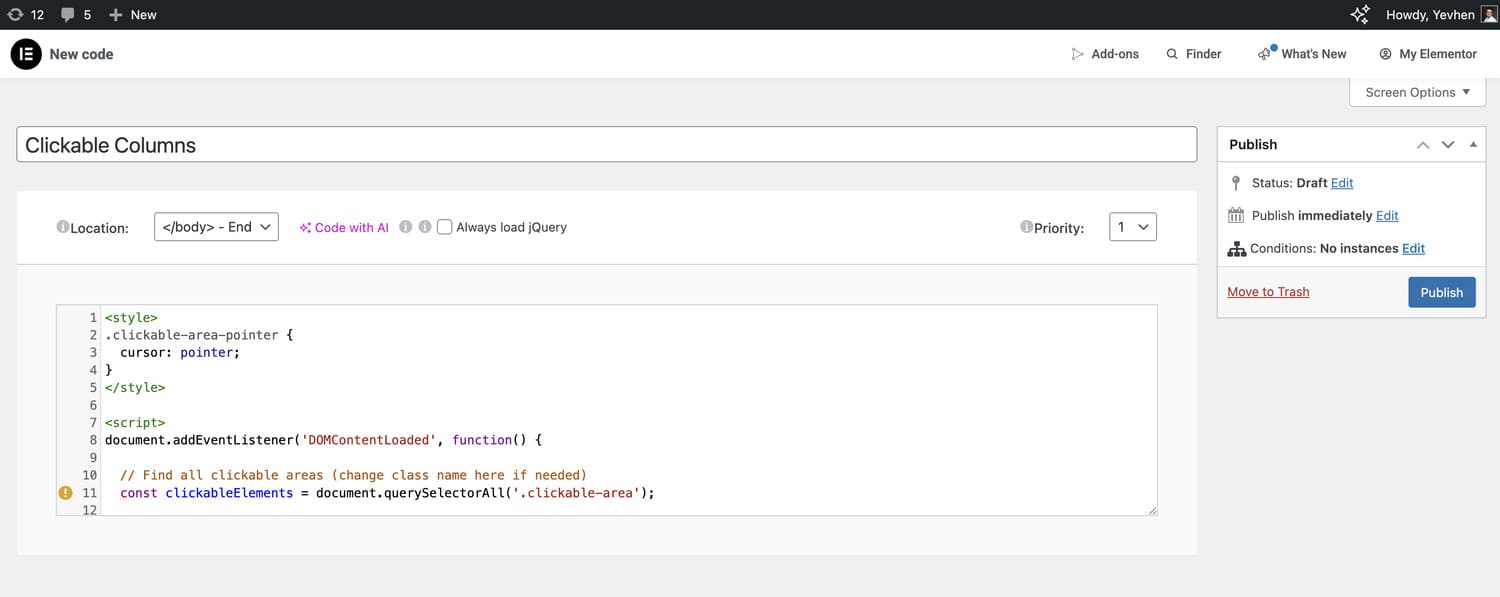1500x597 pixels.
Task: Click the Move to Trash link
Action: pos(1268,292)
